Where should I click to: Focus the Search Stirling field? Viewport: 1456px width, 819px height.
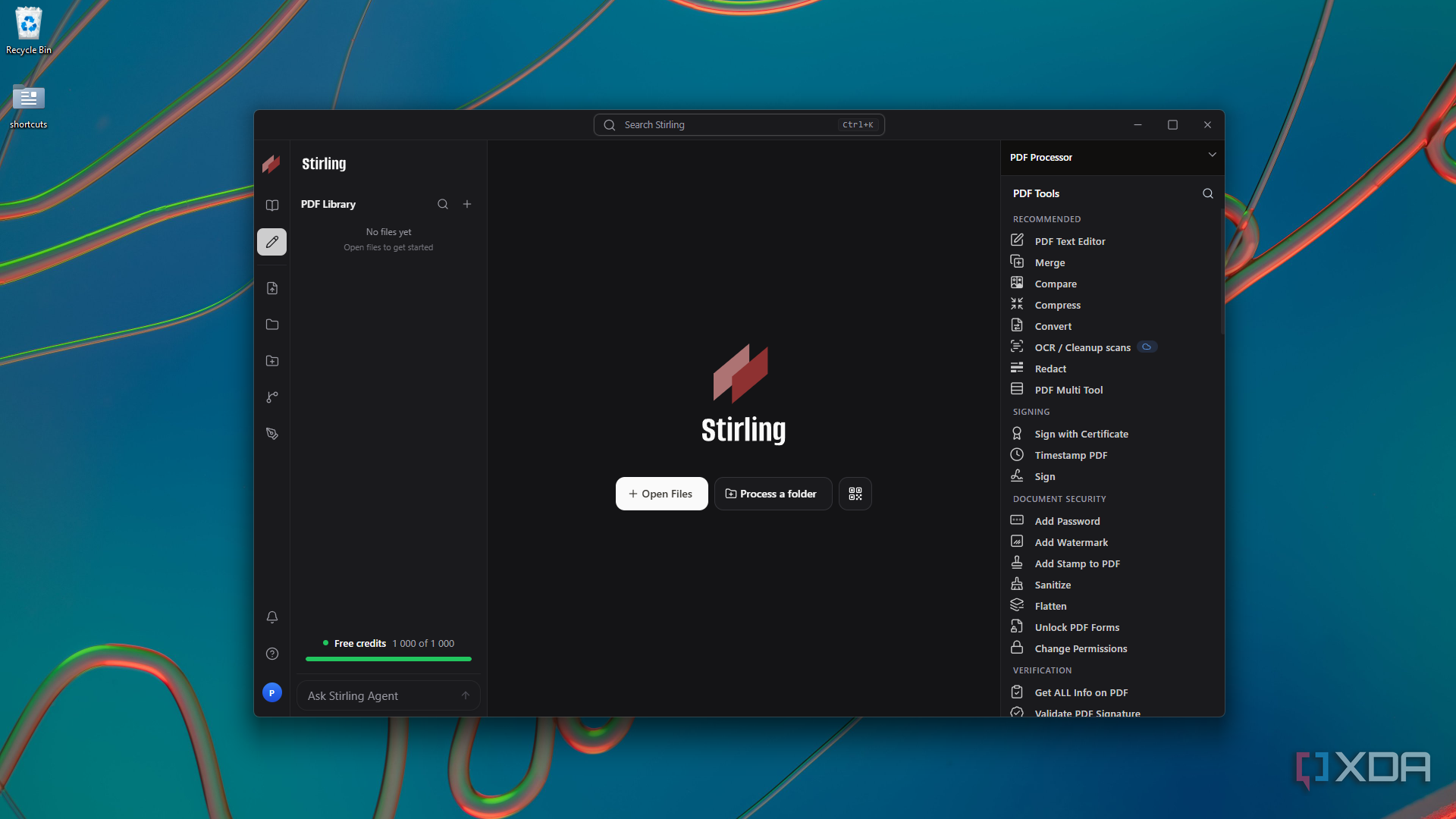click(x=739, y=124)
